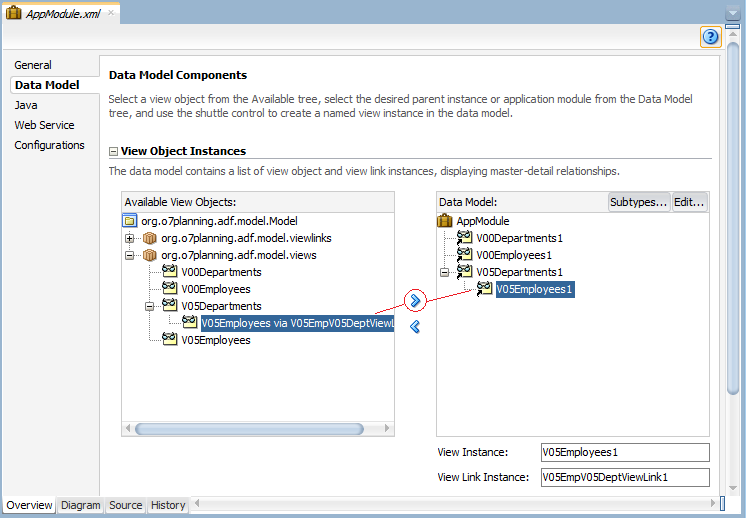Open the help question mark icon
The width and height of the screenshot is (746, 518).
click(710, 37)
